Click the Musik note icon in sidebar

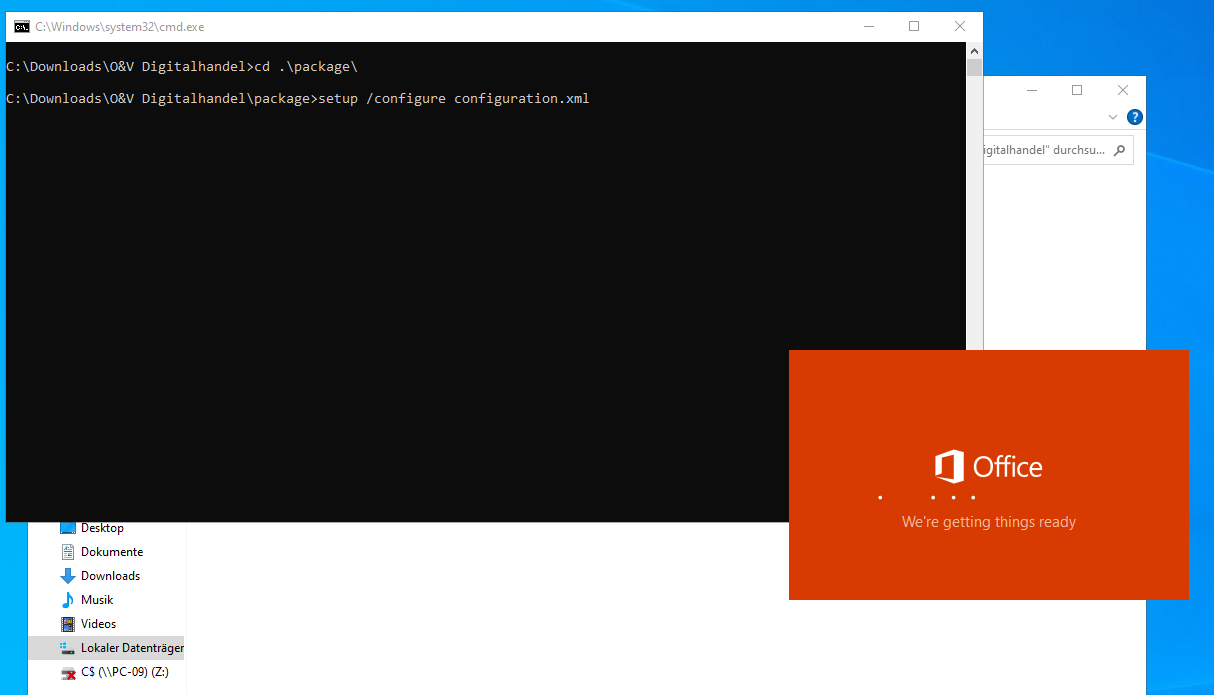click(x=68, y=600)
